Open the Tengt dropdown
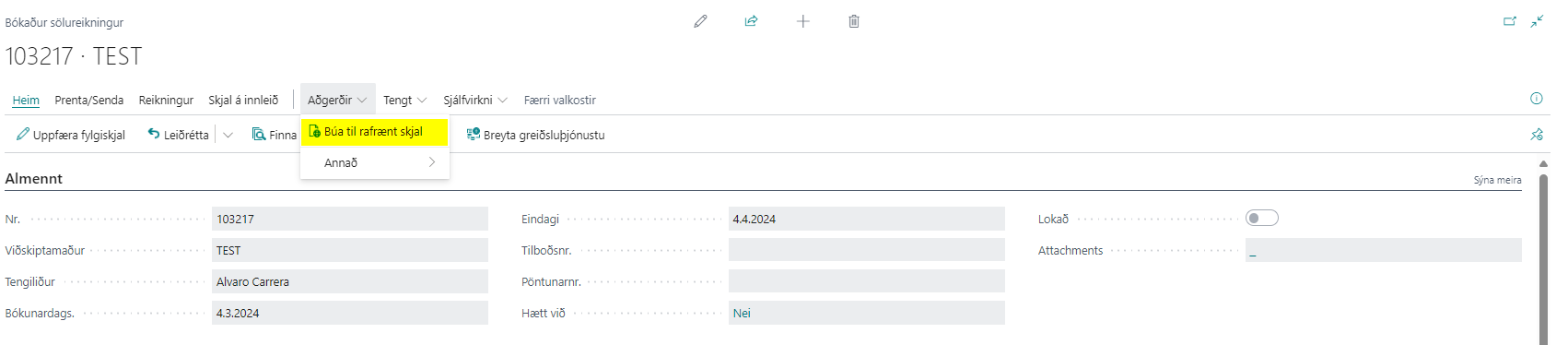The width and height of the screenshot is (1568, 345). pos(404,100)
